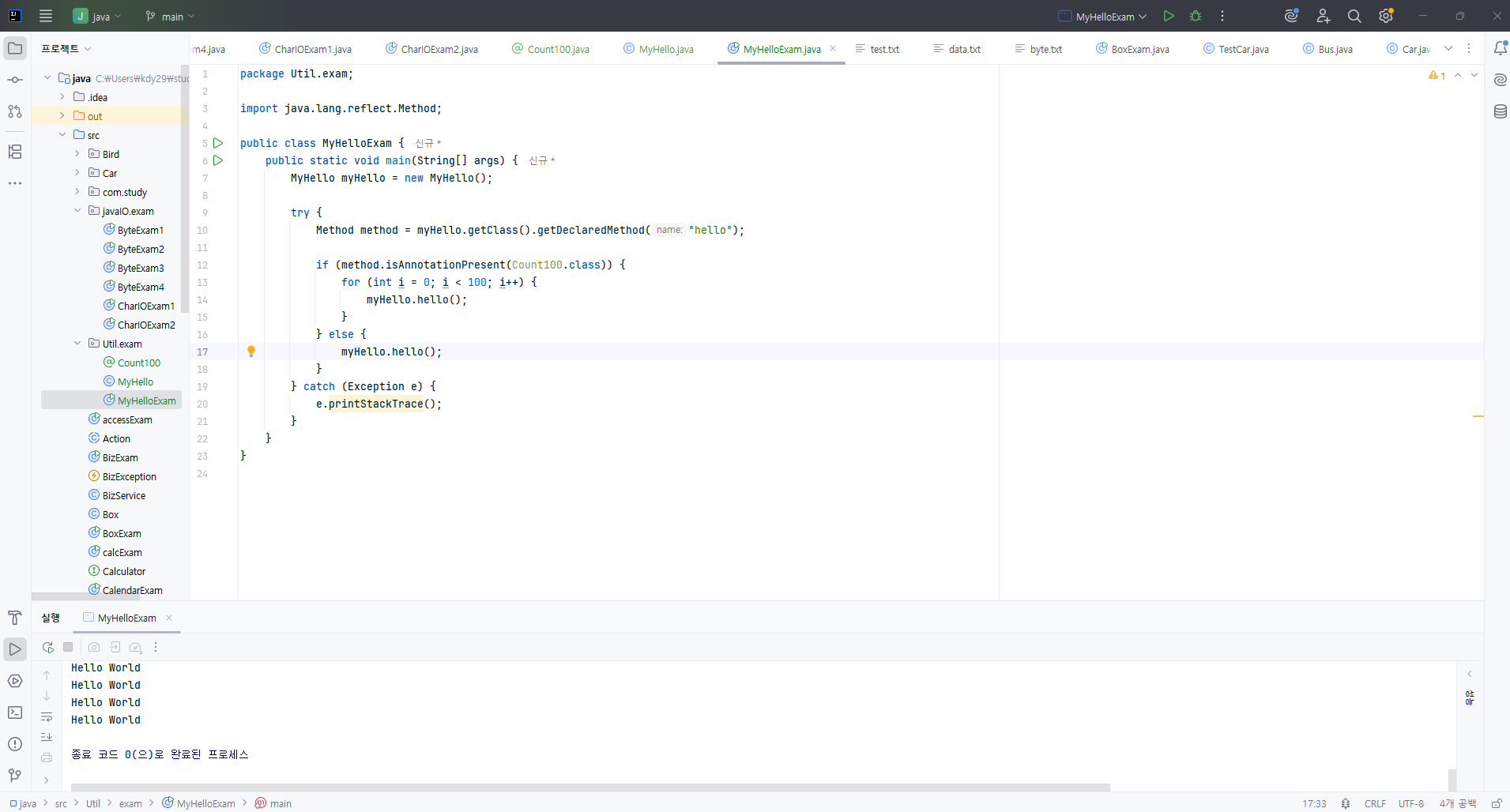
Task: Stop the running process button
Action: coord(68,647)
